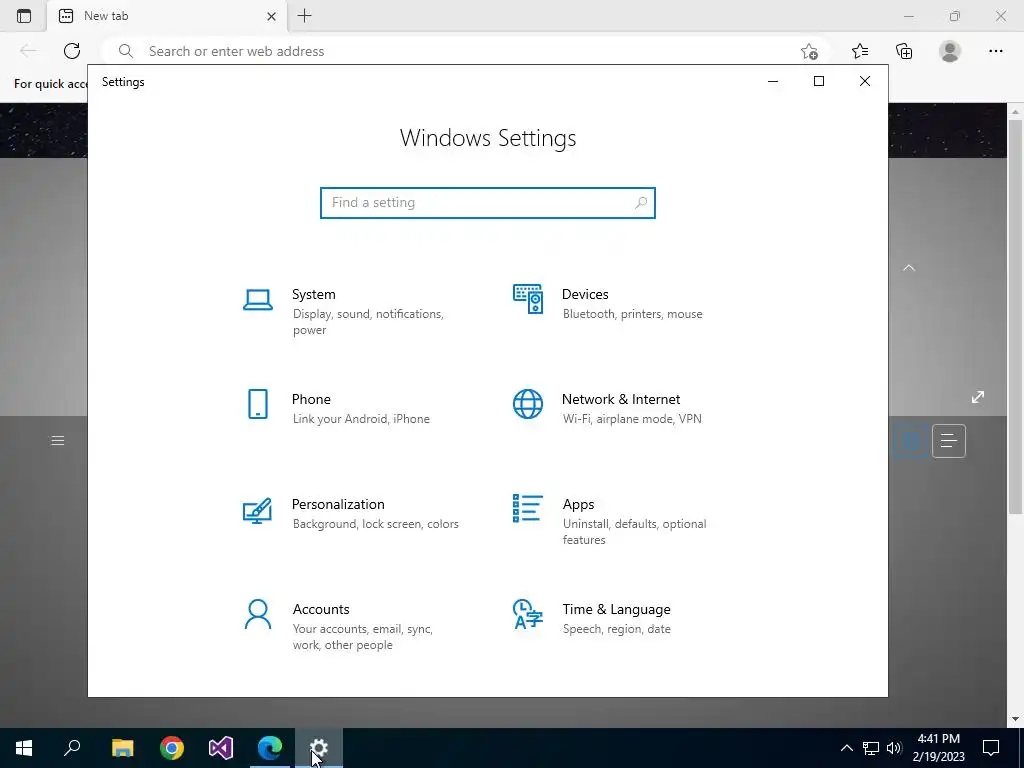The image size is (1024, 768).
Task: Open Edge profile avatar
Action: [950, 51]
